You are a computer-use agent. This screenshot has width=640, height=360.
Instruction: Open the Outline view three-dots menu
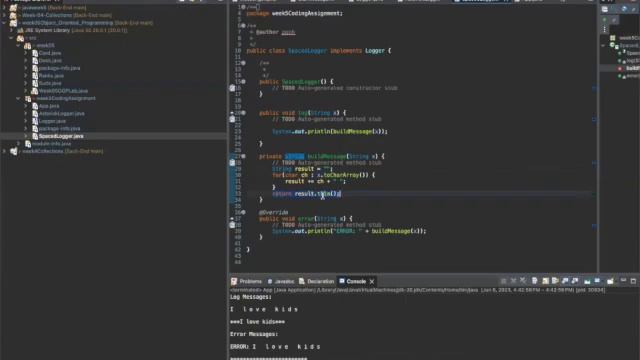(604, 29)
